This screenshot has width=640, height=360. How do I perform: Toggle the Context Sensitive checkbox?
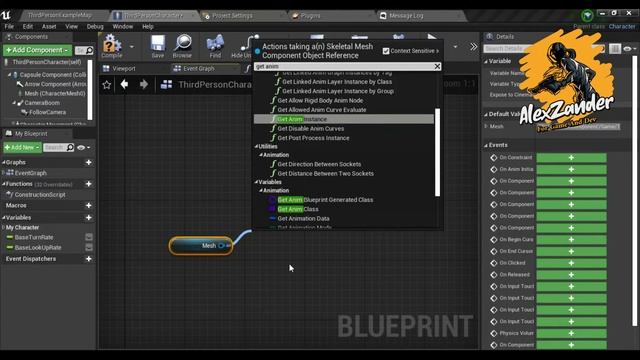[386, 51]
